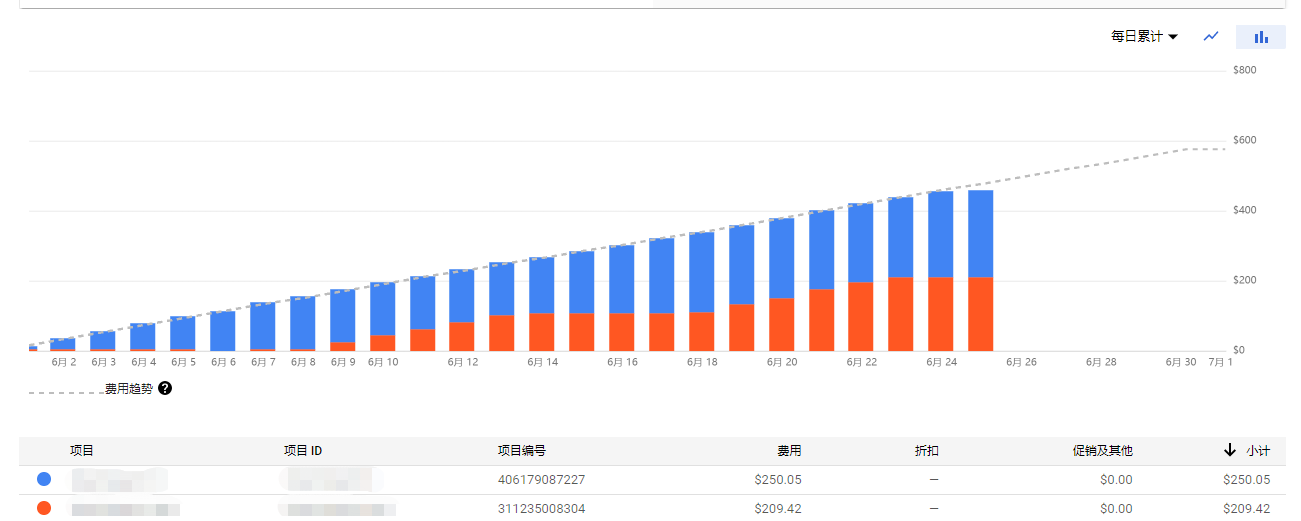Click the 6月 22 axis label

861,362
